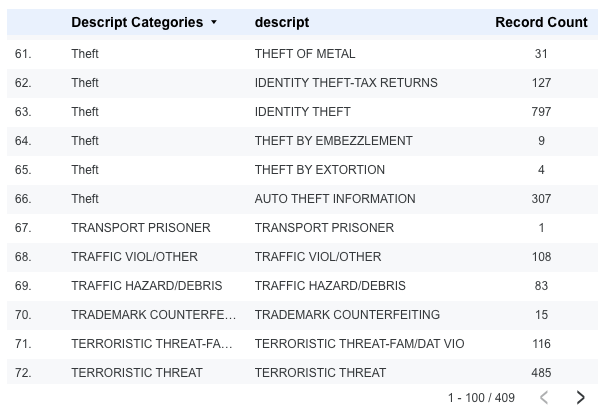Screen dimensions: 604x419
Task: Click the record count value 797
Action: (541, 112)
